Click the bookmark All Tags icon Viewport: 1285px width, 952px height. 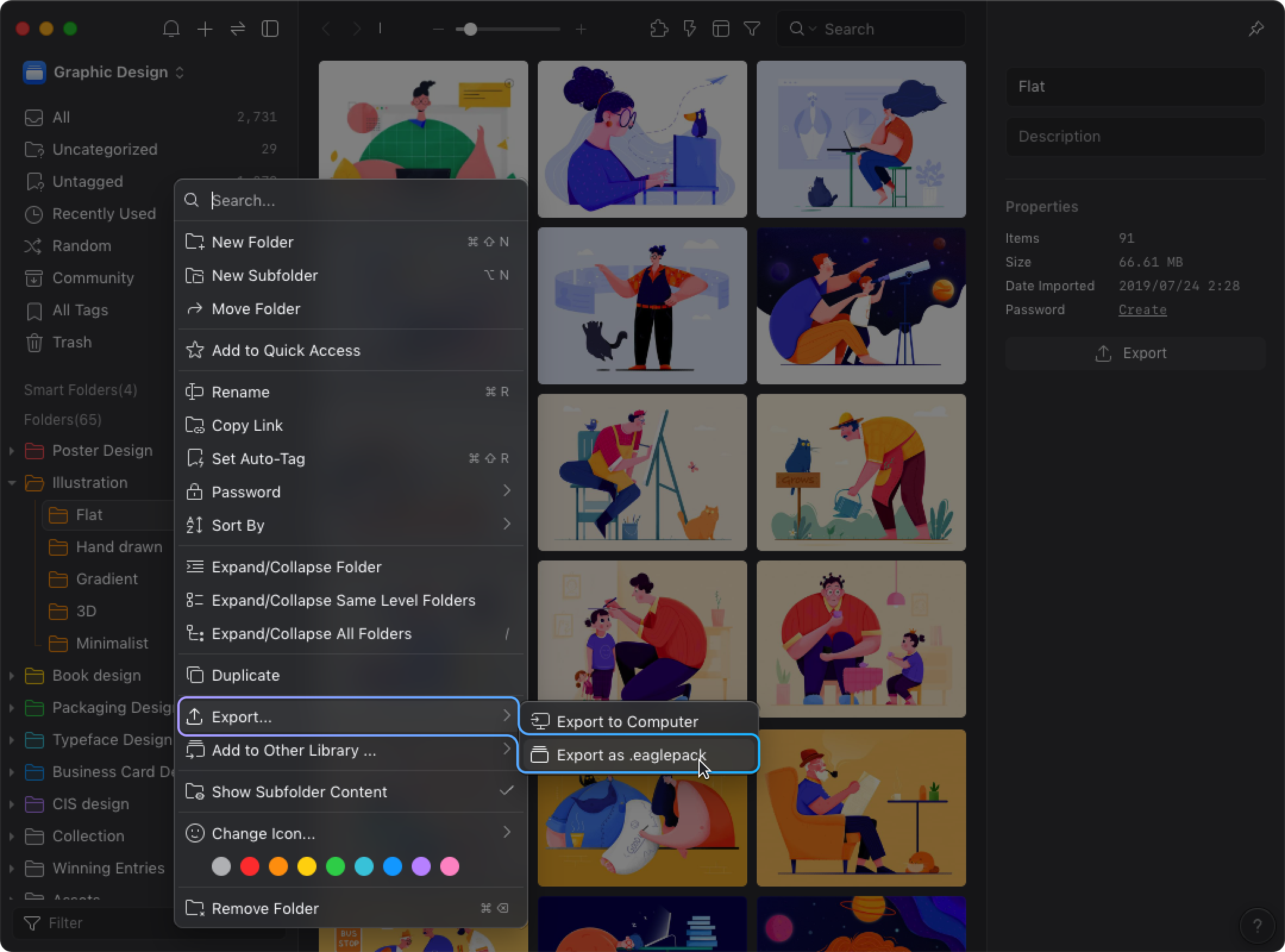click(32, 310)
